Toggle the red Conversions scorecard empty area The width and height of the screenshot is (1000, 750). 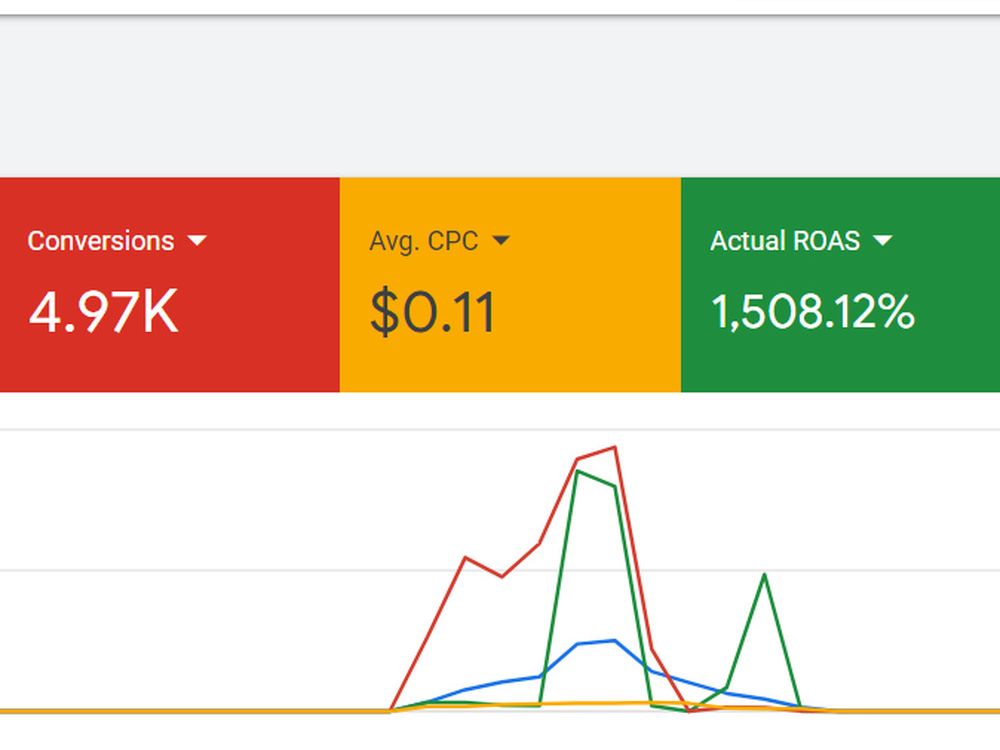pyautogui.click(x=255, y=357)
